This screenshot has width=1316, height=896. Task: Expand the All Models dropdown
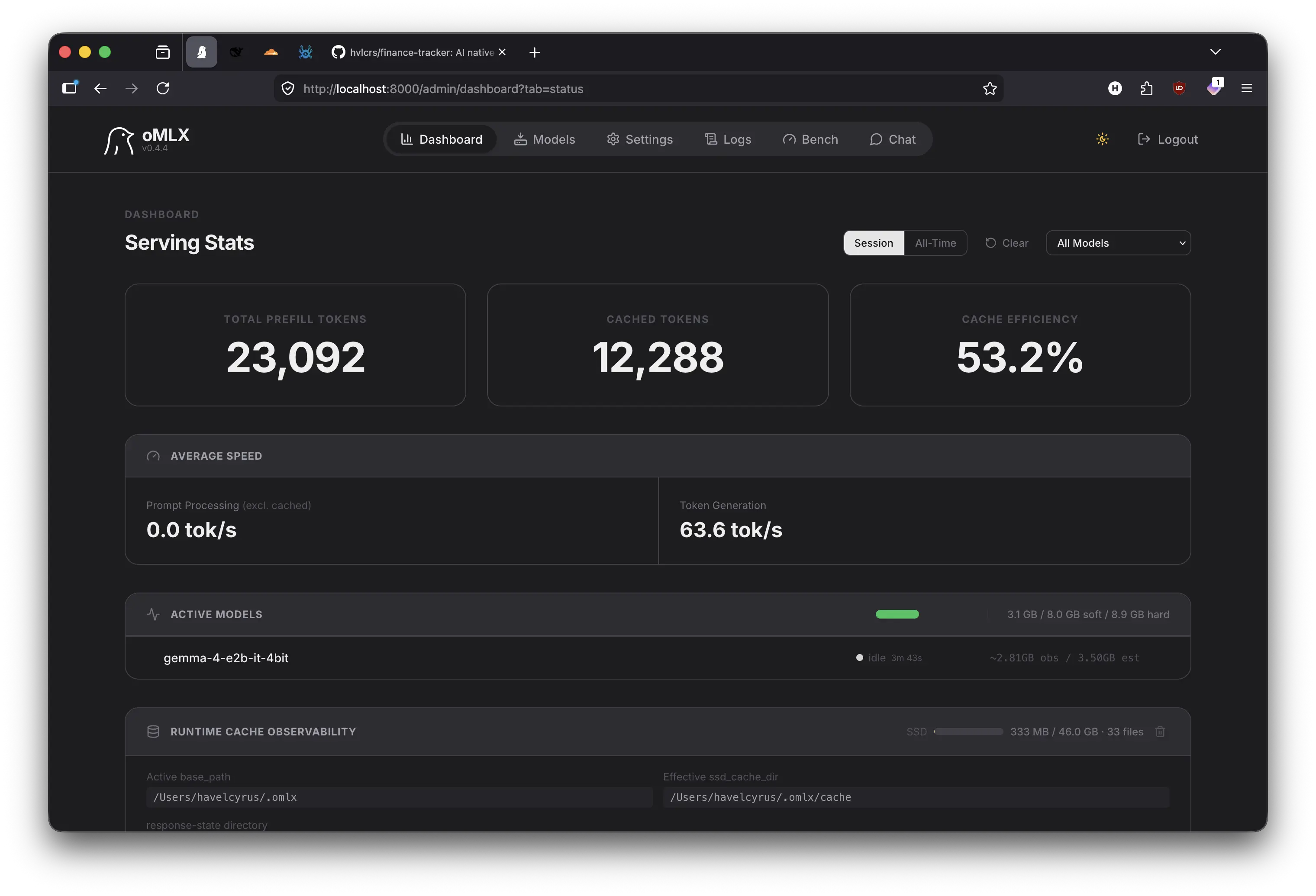(x=1118, y=243)
